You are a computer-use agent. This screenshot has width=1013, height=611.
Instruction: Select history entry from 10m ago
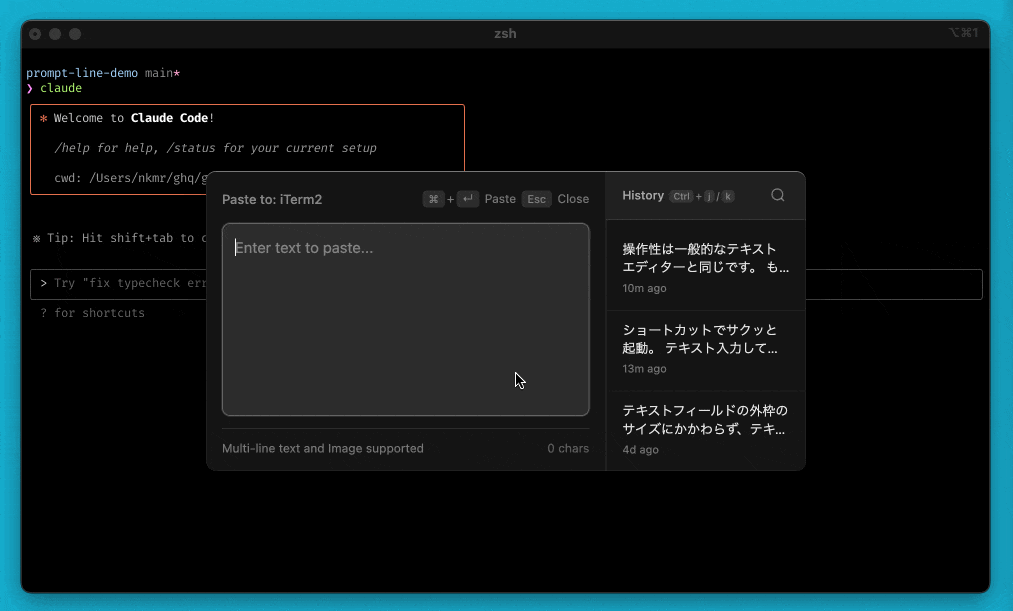coord(705,268)
